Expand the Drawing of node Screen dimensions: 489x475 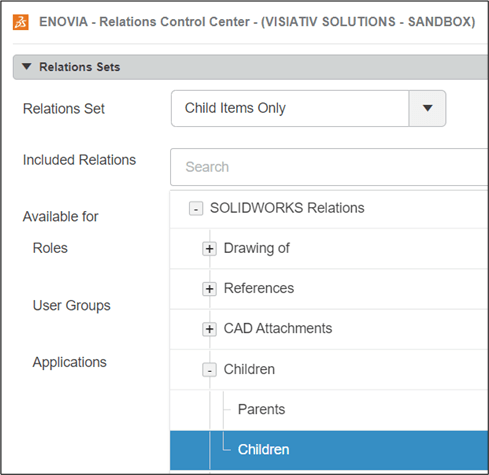click(x=209, y=249)
